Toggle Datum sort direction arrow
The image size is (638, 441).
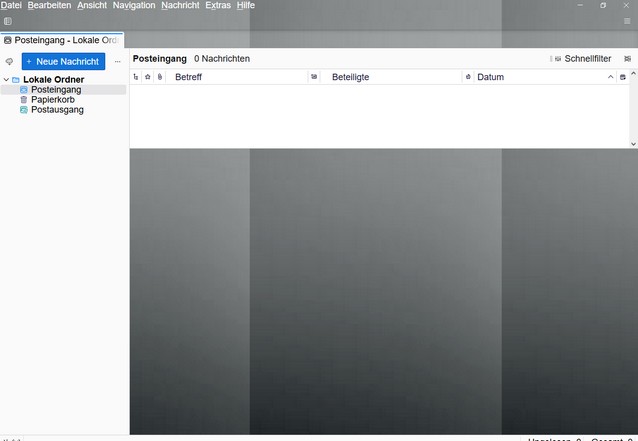coord(610,77)
